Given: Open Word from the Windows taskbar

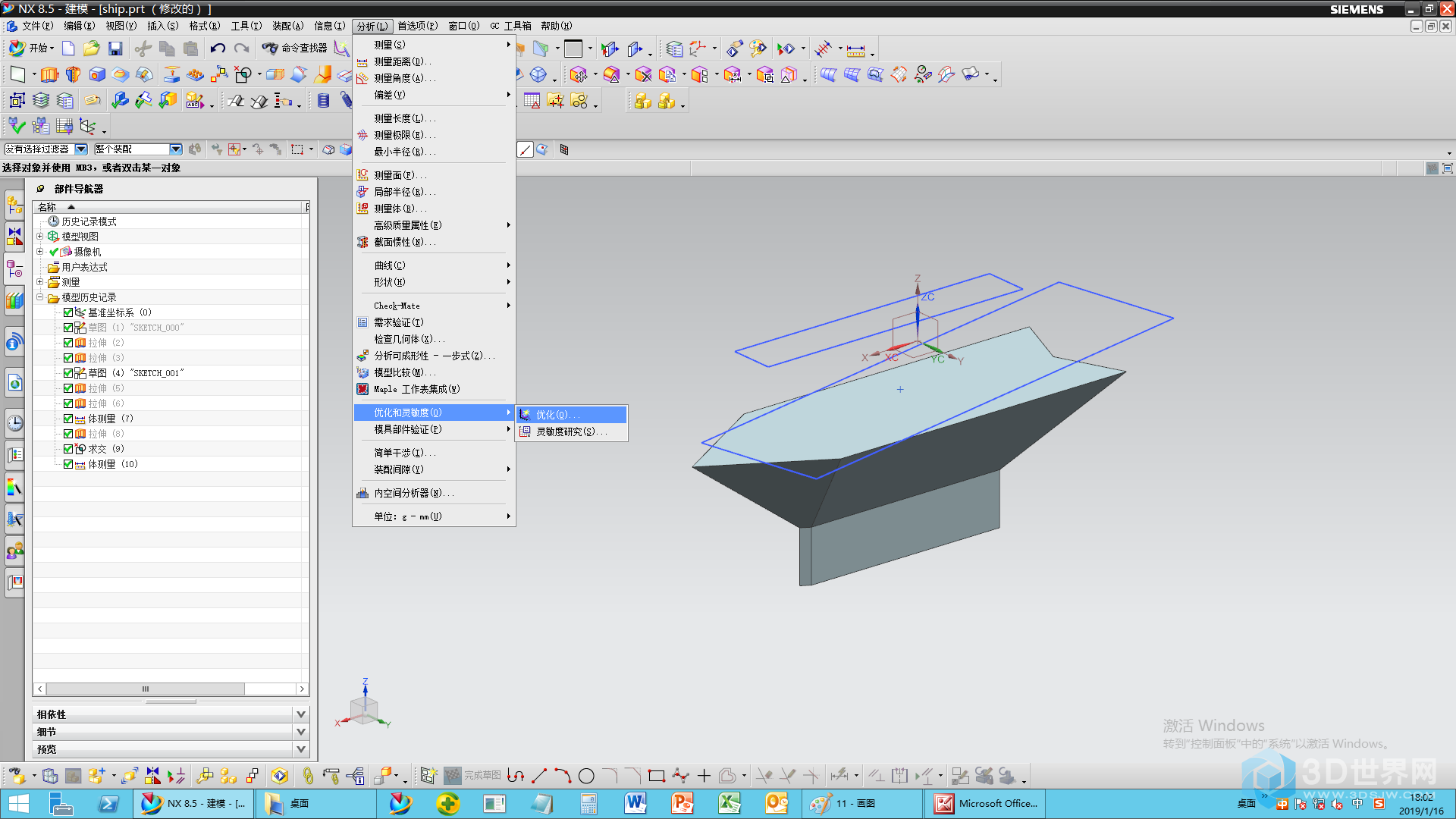Looking at the screenshot, I should tap(635, 803).
